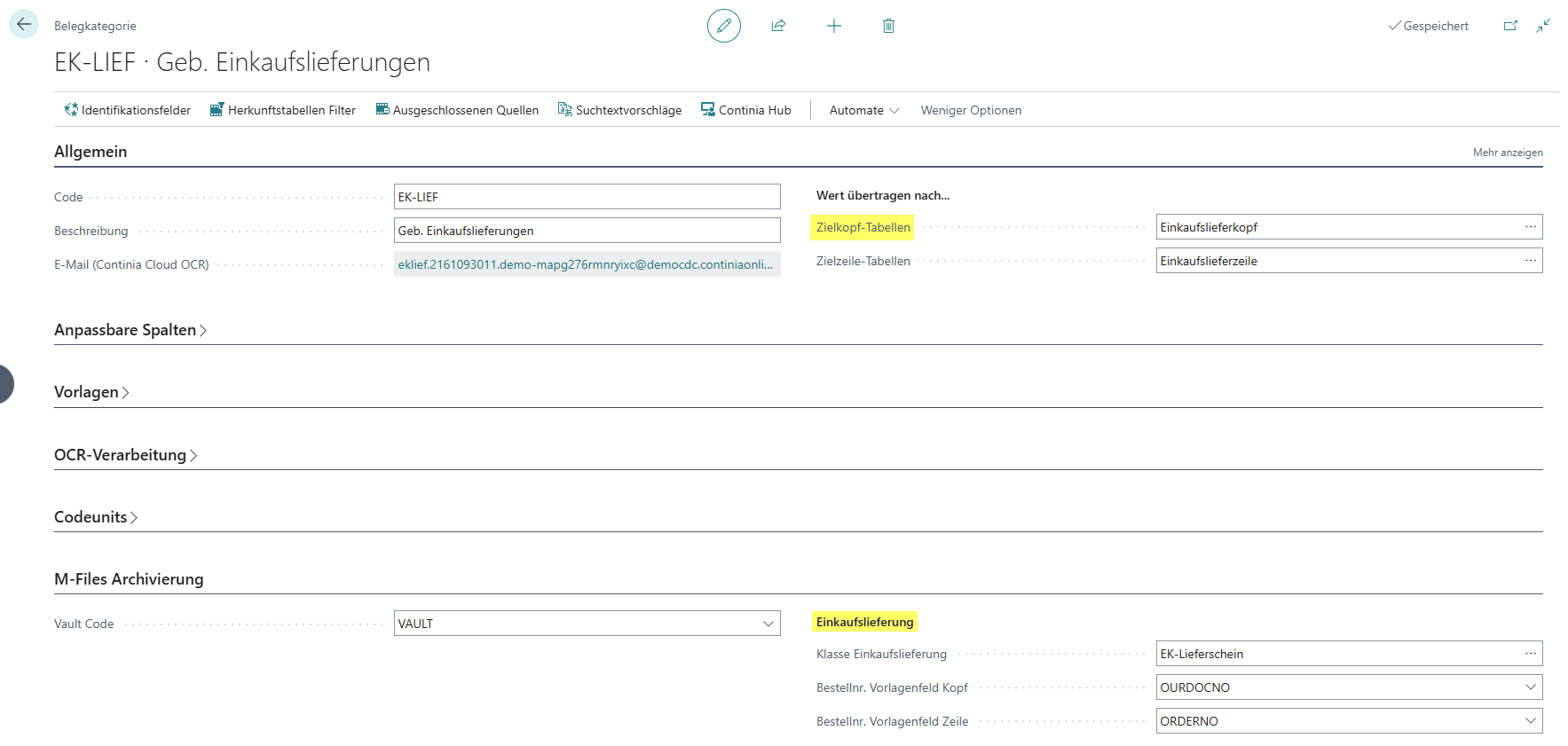Expand the Automate menu
Image resolution: width=1568 pixels, height=746 pixels.
pyautogui.click(x=864, y=110)
